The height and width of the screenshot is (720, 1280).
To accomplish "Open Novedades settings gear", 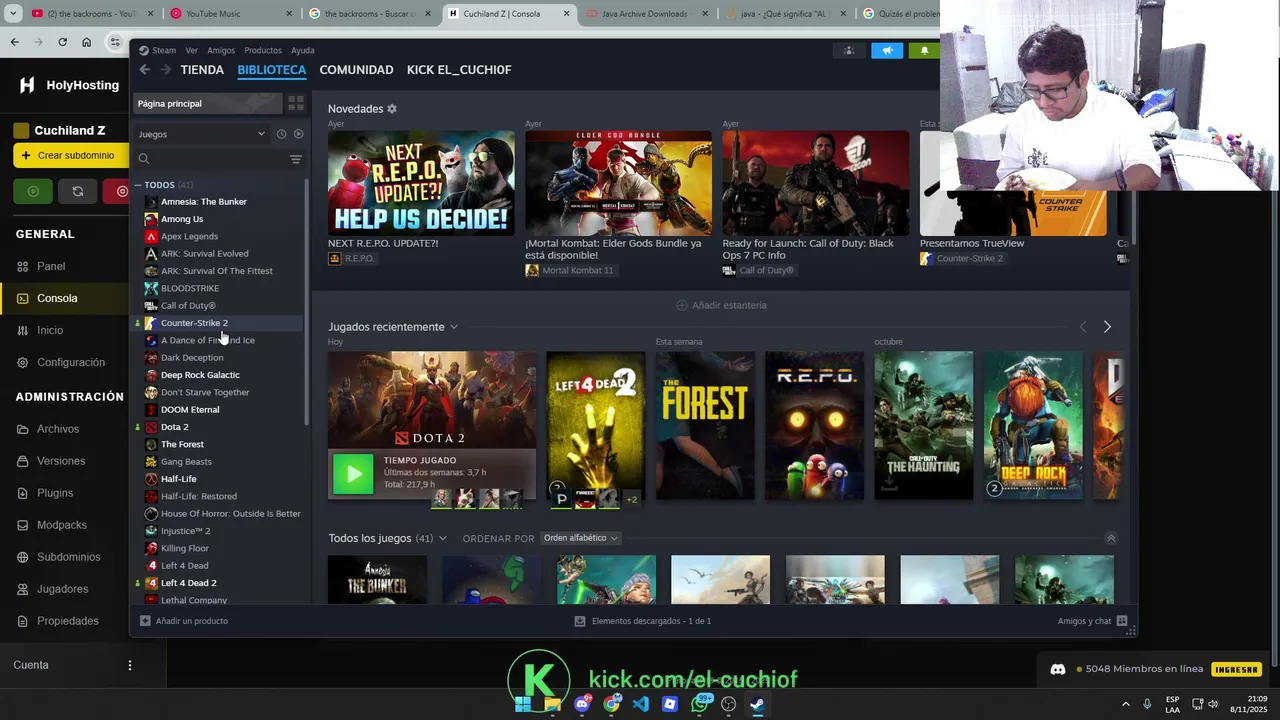I will [x=392, y=108].
